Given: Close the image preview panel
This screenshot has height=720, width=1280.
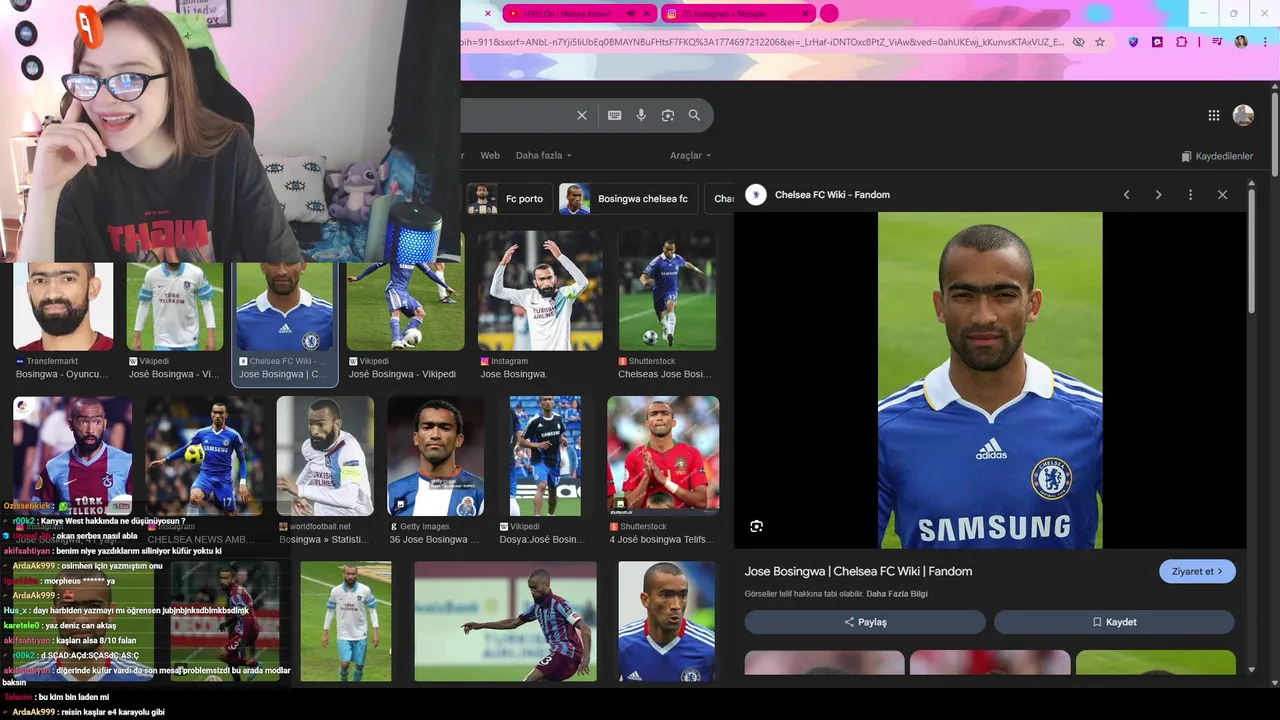Looking at the screenshot, I should click(x=1222, y=195).
